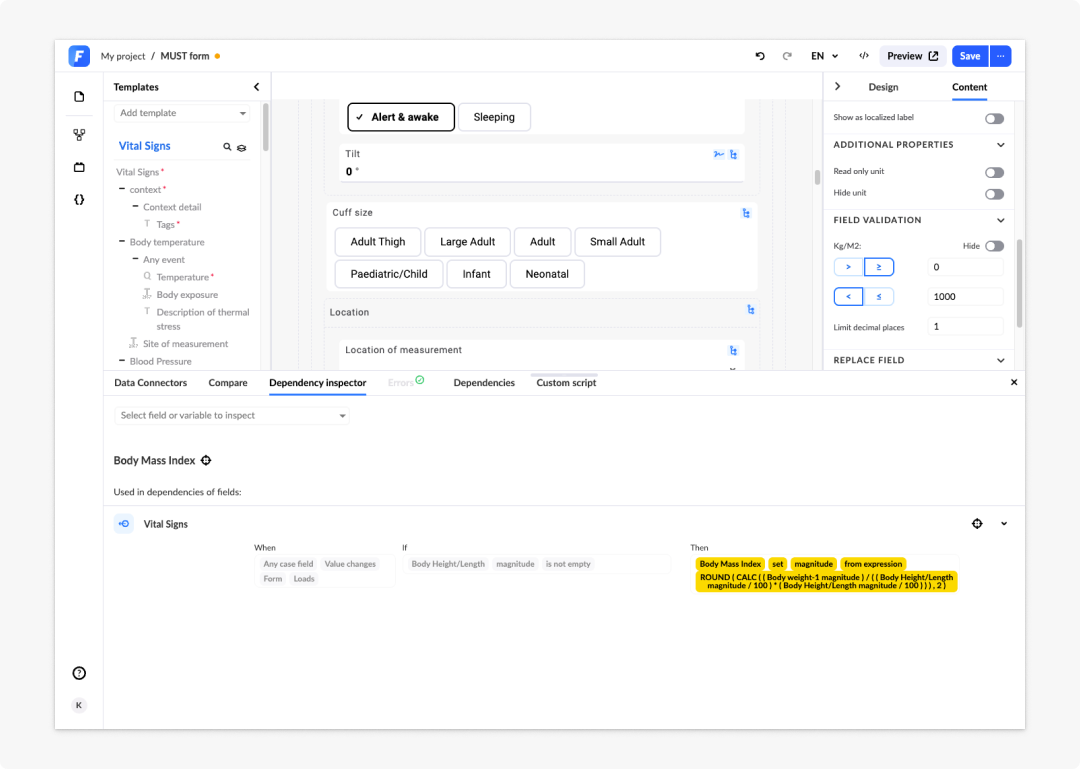This screenshot has height=769, width=1080.
Task: Toggle Show as localized label
Action: pos(994,119)
